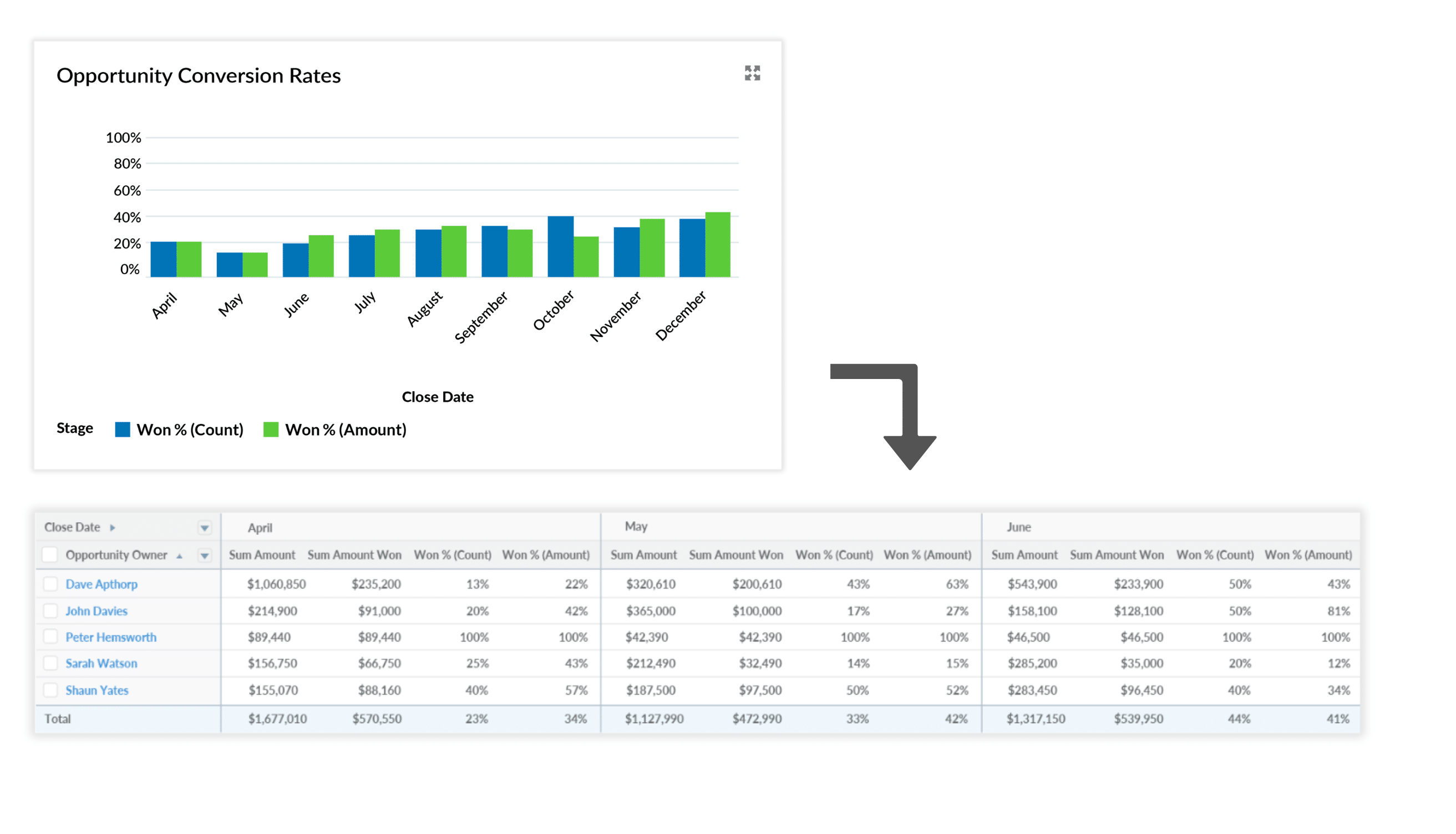Click the Peter Hemsworth name link
Image resolution: width=1456 pixels, height=834 pixels.
[x=110, y=637]
